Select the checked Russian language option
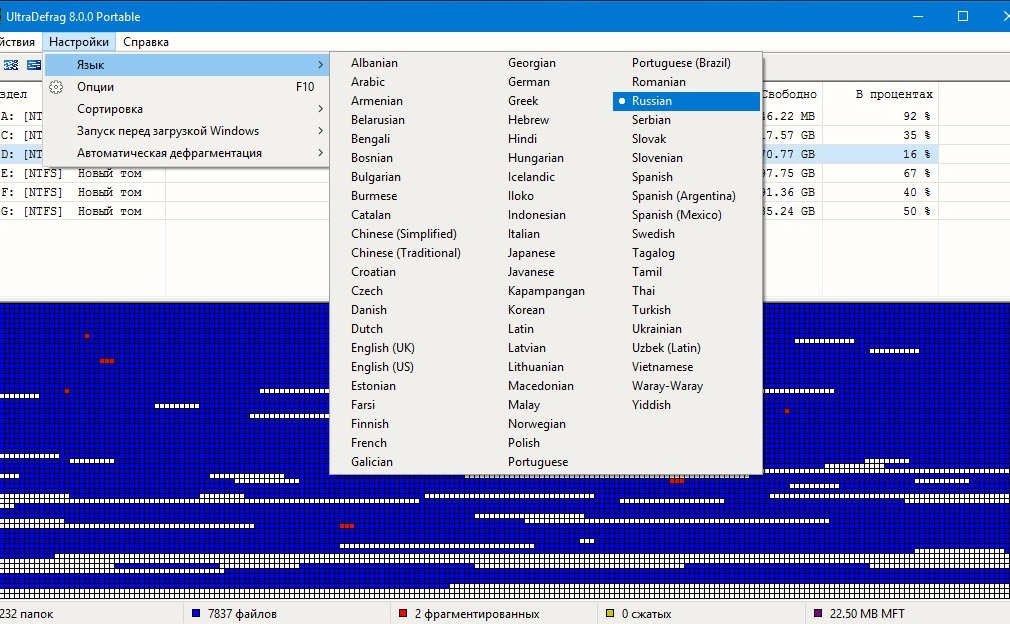The height and width of the screenshot is (624, 1010). coord(686,101)
